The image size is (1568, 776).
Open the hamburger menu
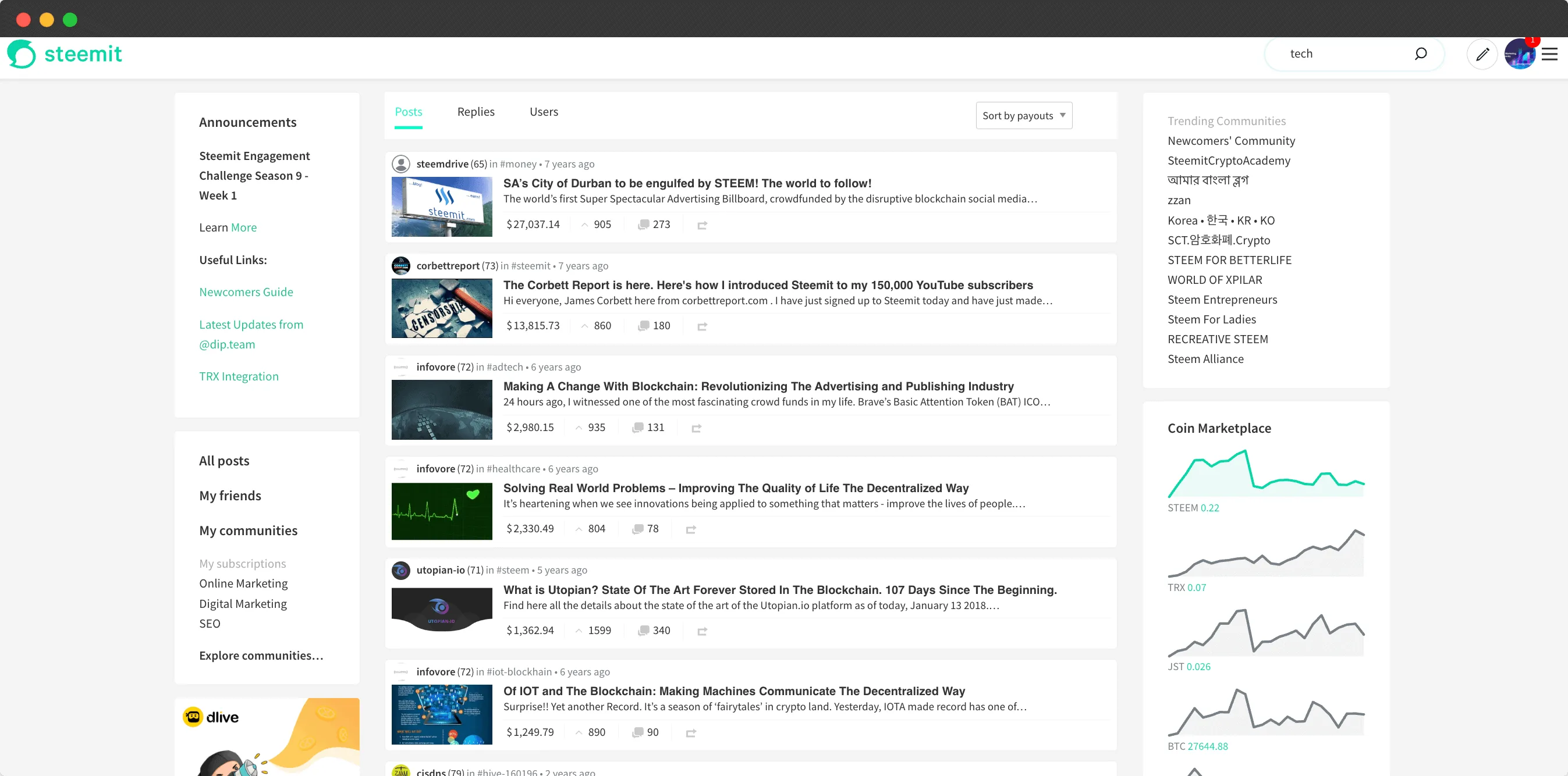coord(1550,54)
